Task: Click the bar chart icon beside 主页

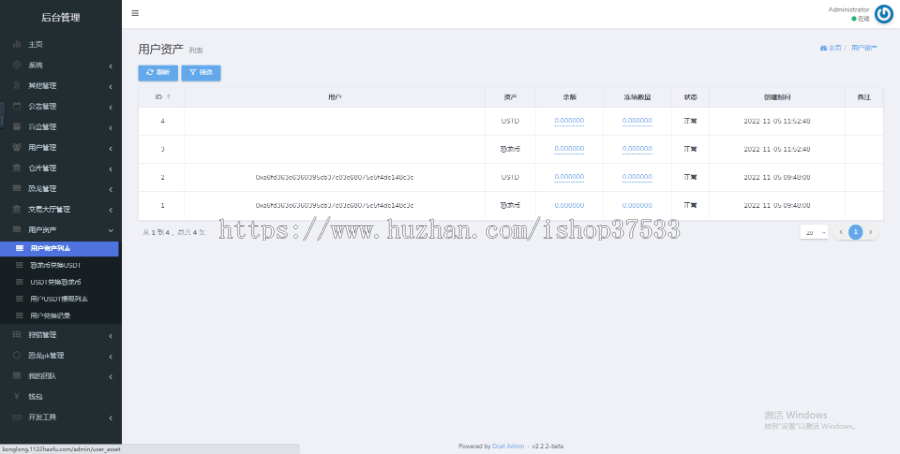Action: (x=17, y=44)
